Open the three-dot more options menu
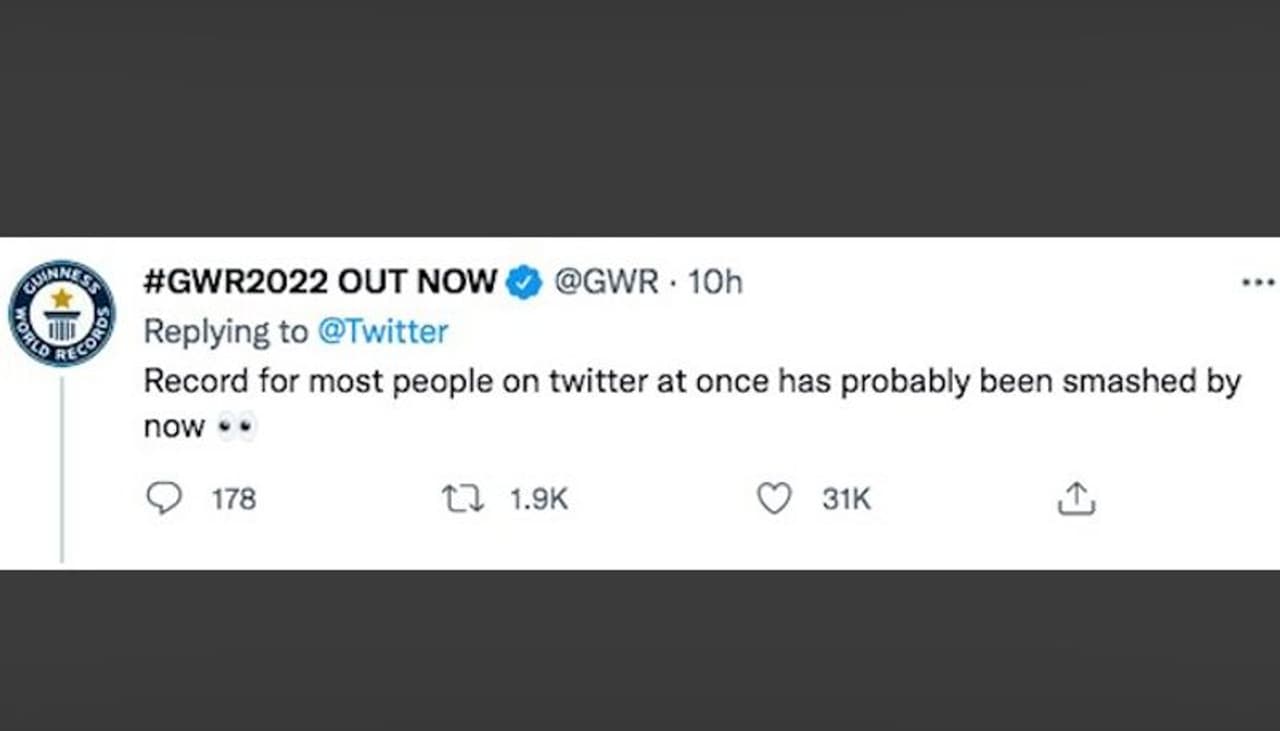This screenshot has height=731, width=1280. pos(1257,283)
